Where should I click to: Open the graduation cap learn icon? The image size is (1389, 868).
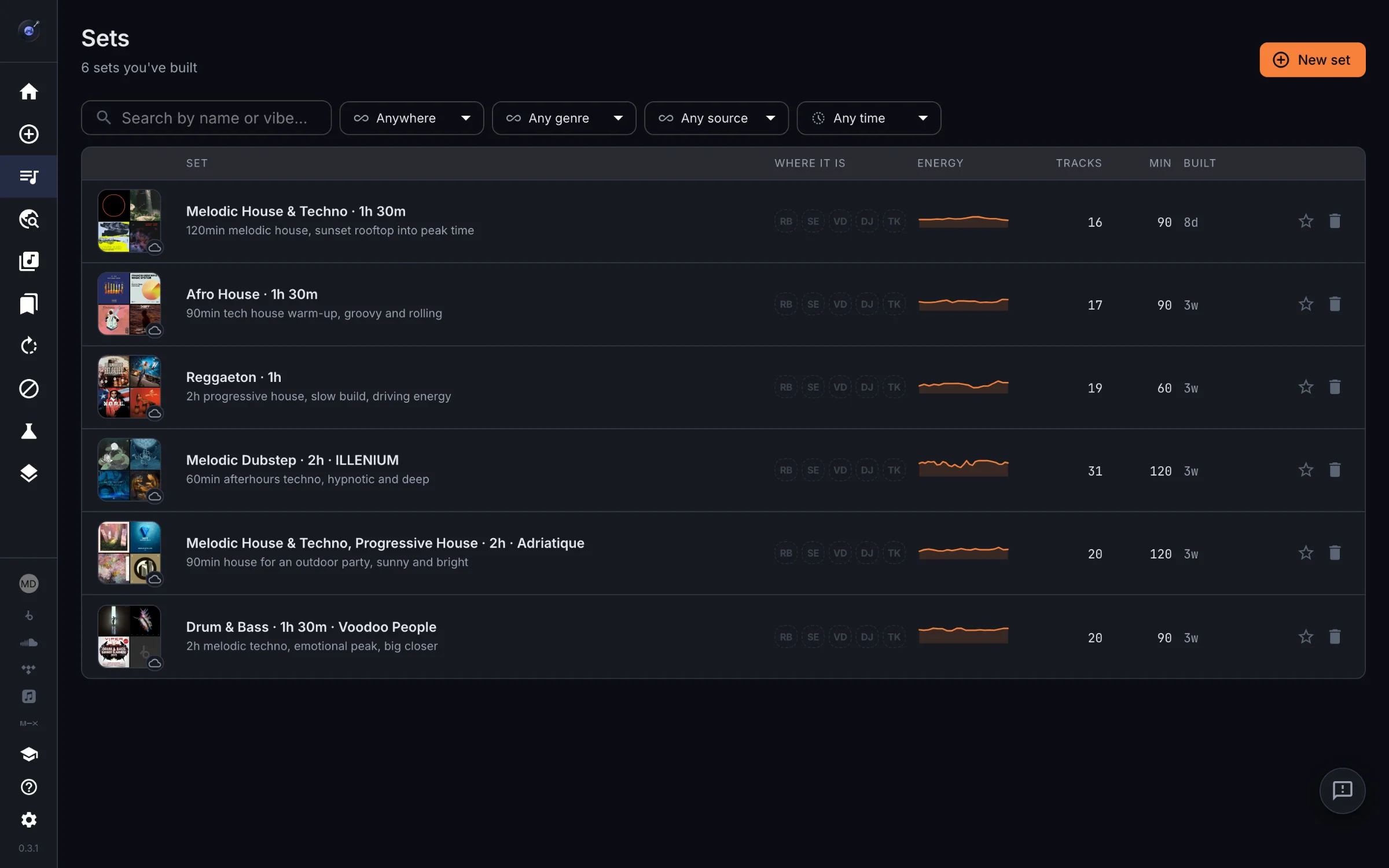coord(28,754)
